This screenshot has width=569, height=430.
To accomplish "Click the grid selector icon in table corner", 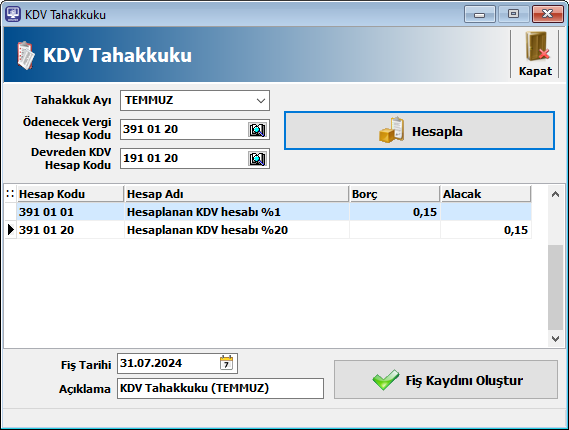I will (x=10, y=194).
